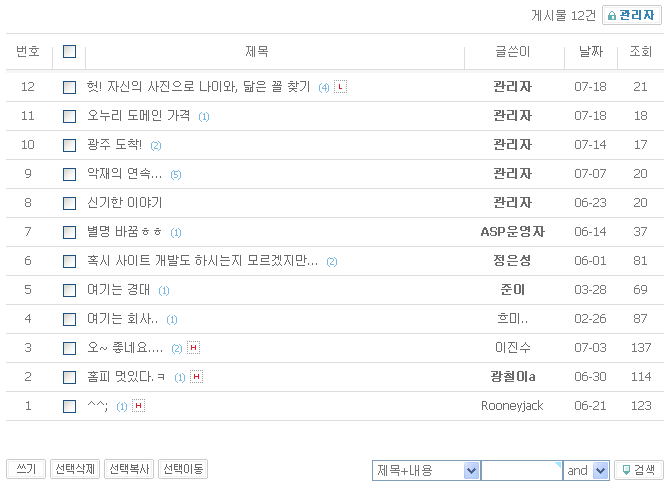Image resolution: width=670 pixels, height=494 pixels.
Task: Click author 정은성
Action: click(x=512, y=261)
